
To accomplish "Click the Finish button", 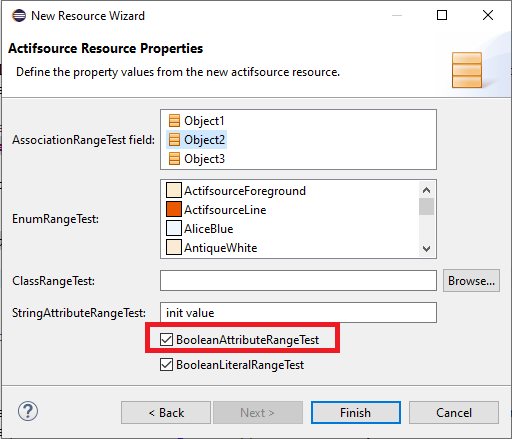I will pos(356,413).
